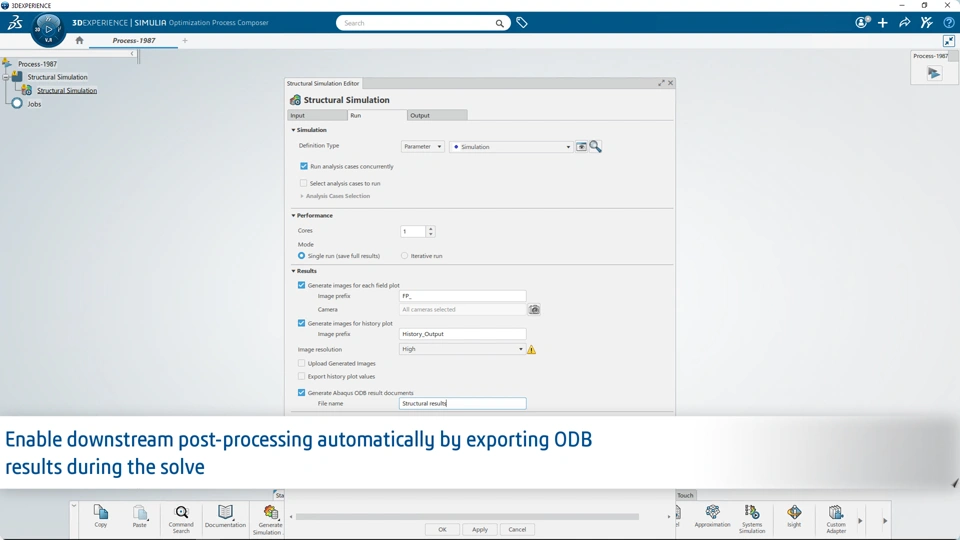Click the magnifier icon beside Simulation dropdown

coord(595,146)
